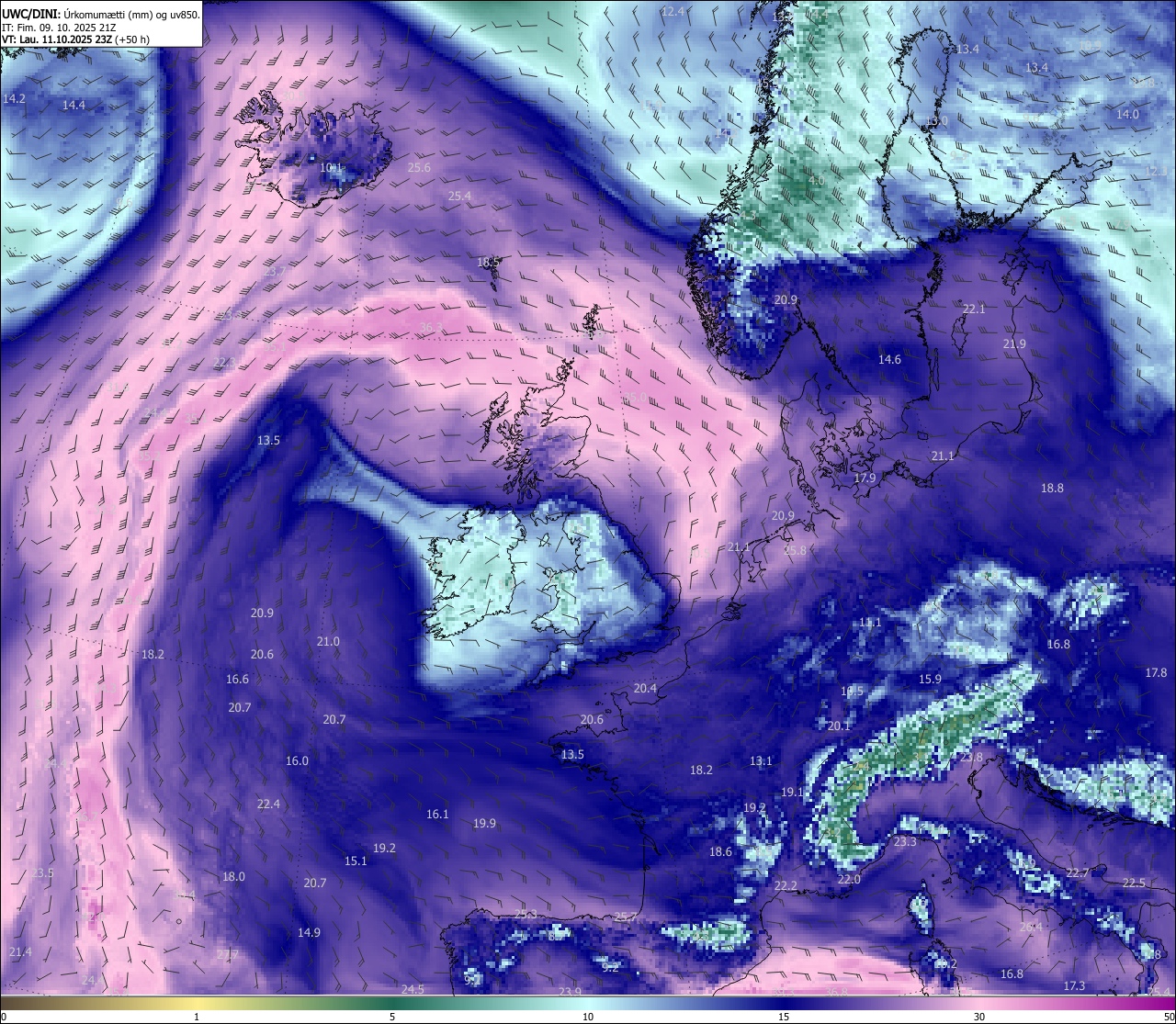Click the 18.6 value over southern France

(x=720, y=852)
